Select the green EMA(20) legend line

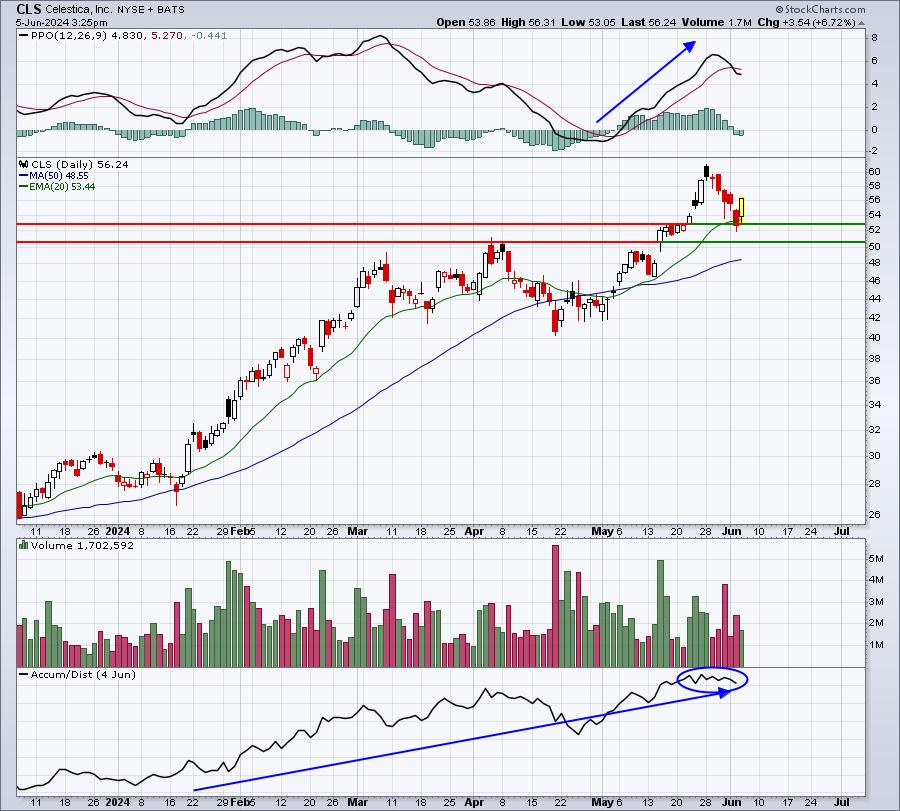coord(23,187)
